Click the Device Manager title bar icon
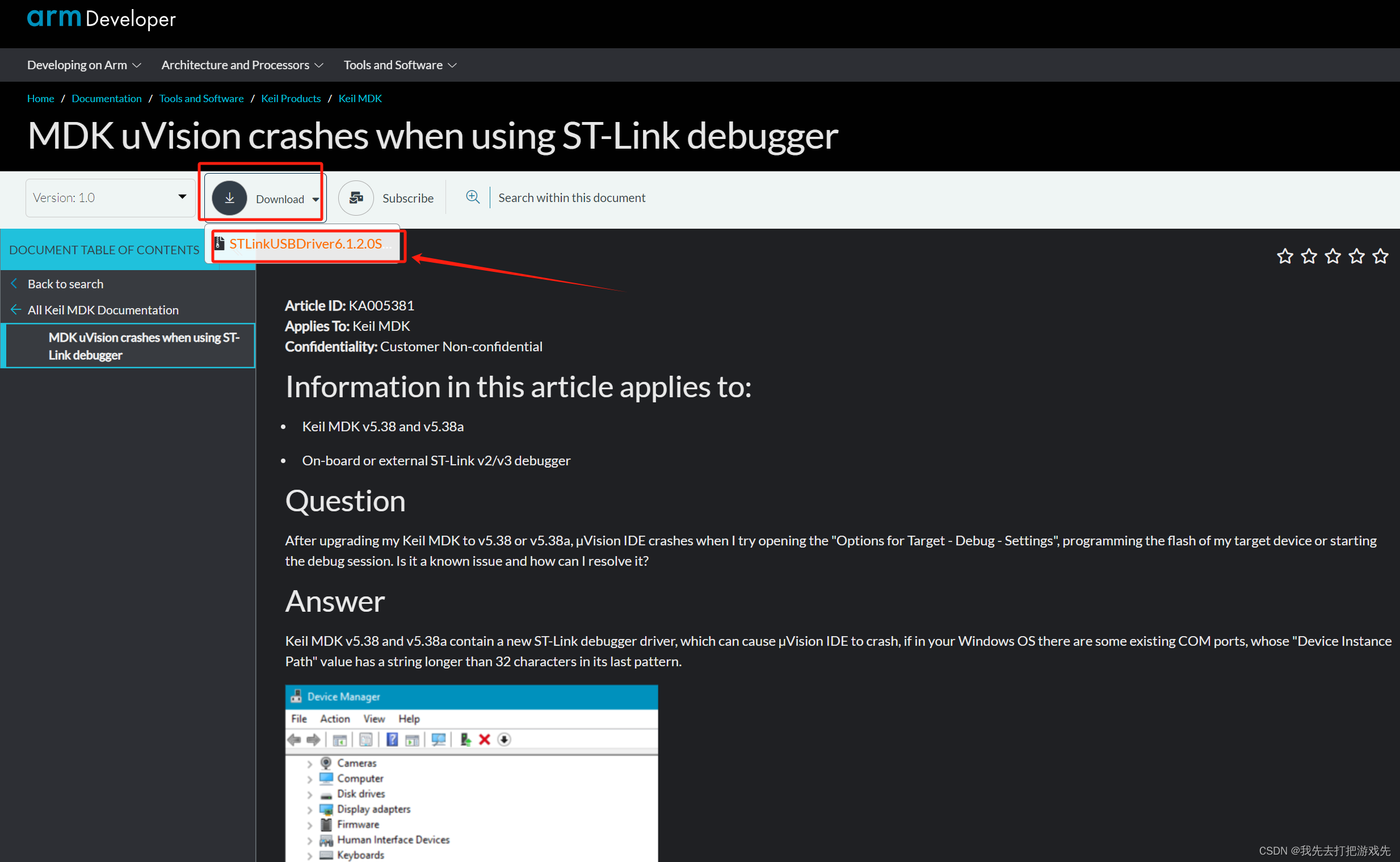 point(296,697)
